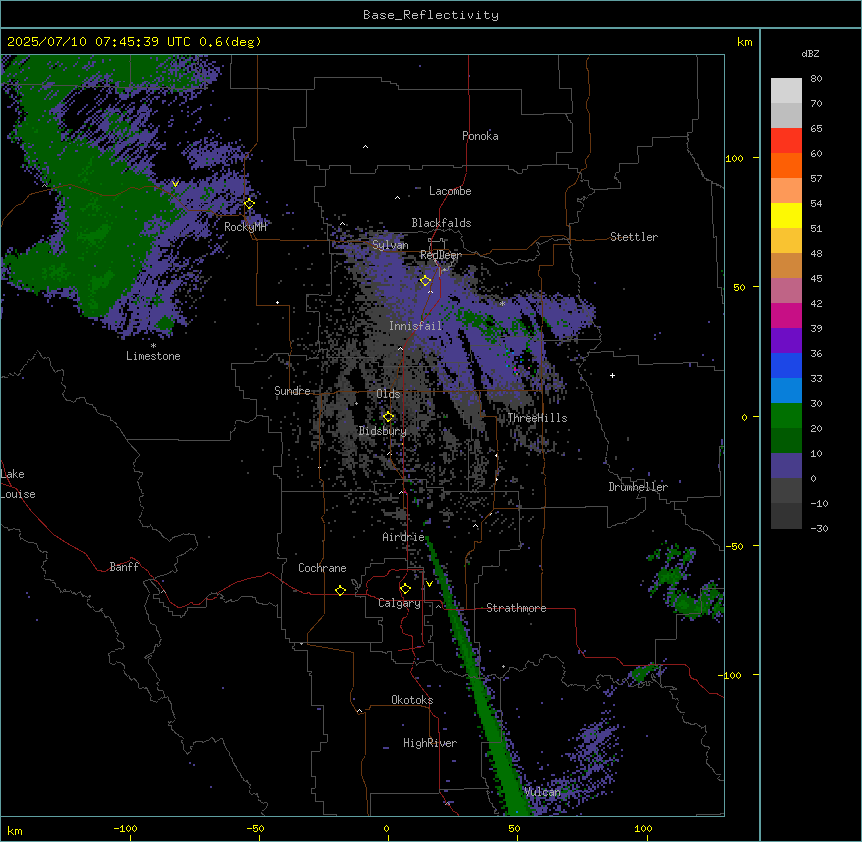
Task: Select the Banff label
Action: coord(124,567)
